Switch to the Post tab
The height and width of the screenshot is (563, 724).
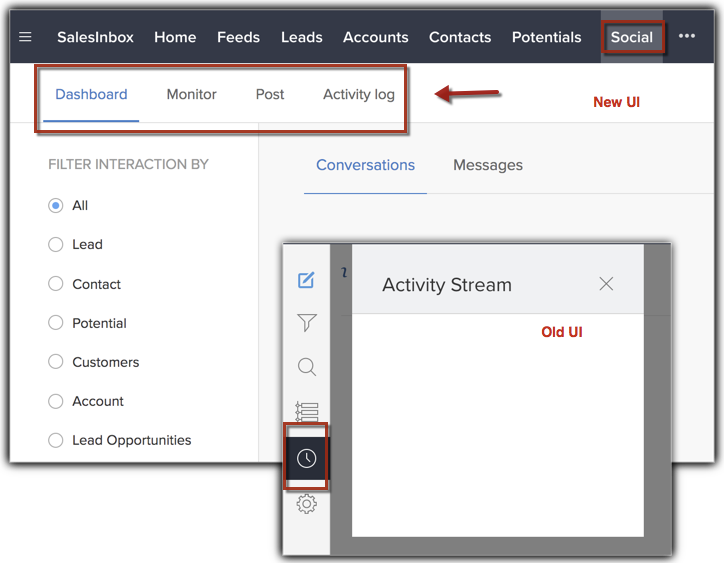270,94
